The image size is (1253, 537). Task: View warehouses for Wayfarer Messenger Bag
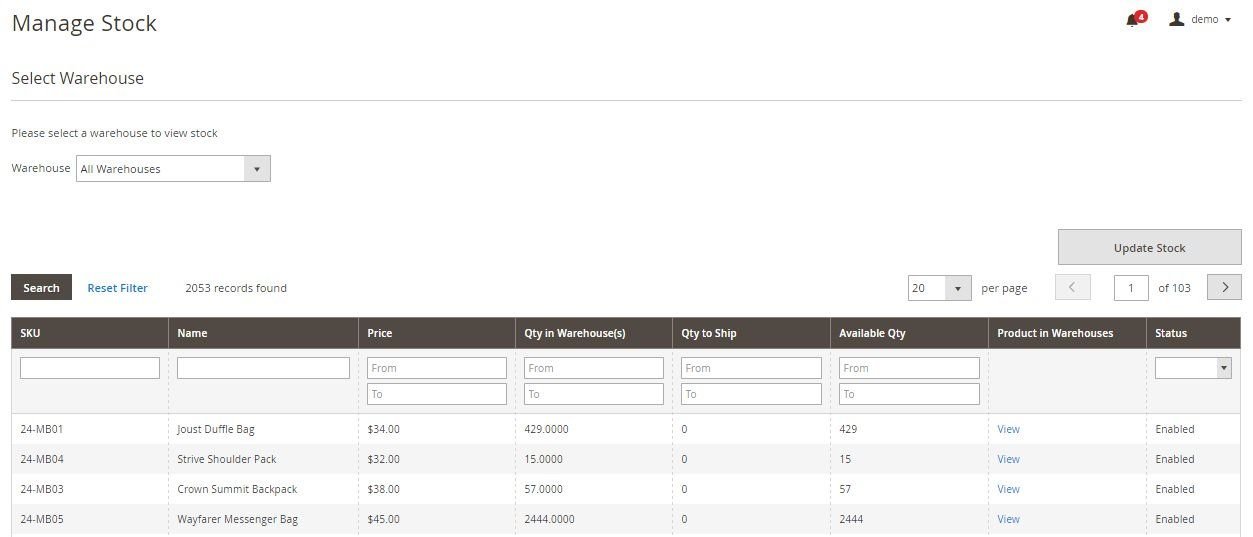point(1008,519)
